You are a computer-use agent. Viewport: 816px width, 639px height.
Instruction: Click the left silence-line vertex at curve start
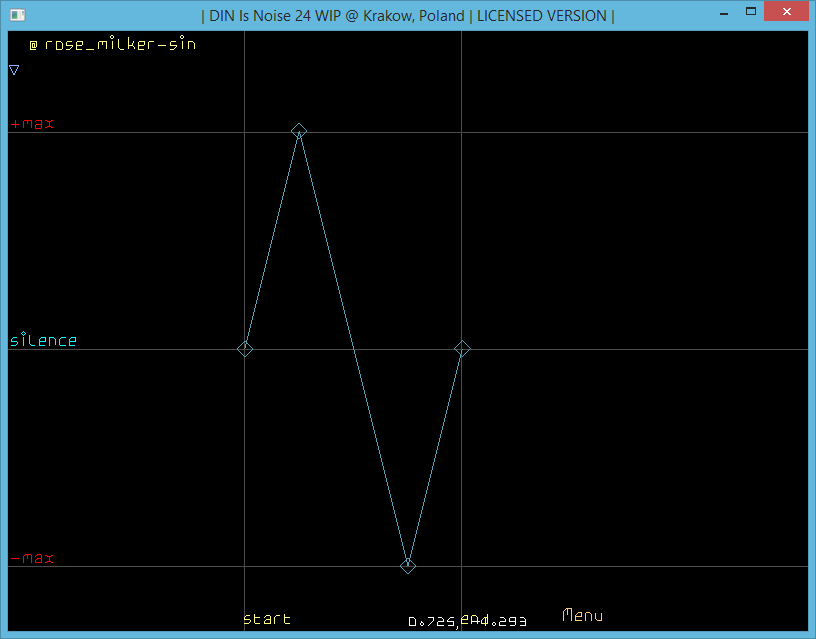[245, 349]
